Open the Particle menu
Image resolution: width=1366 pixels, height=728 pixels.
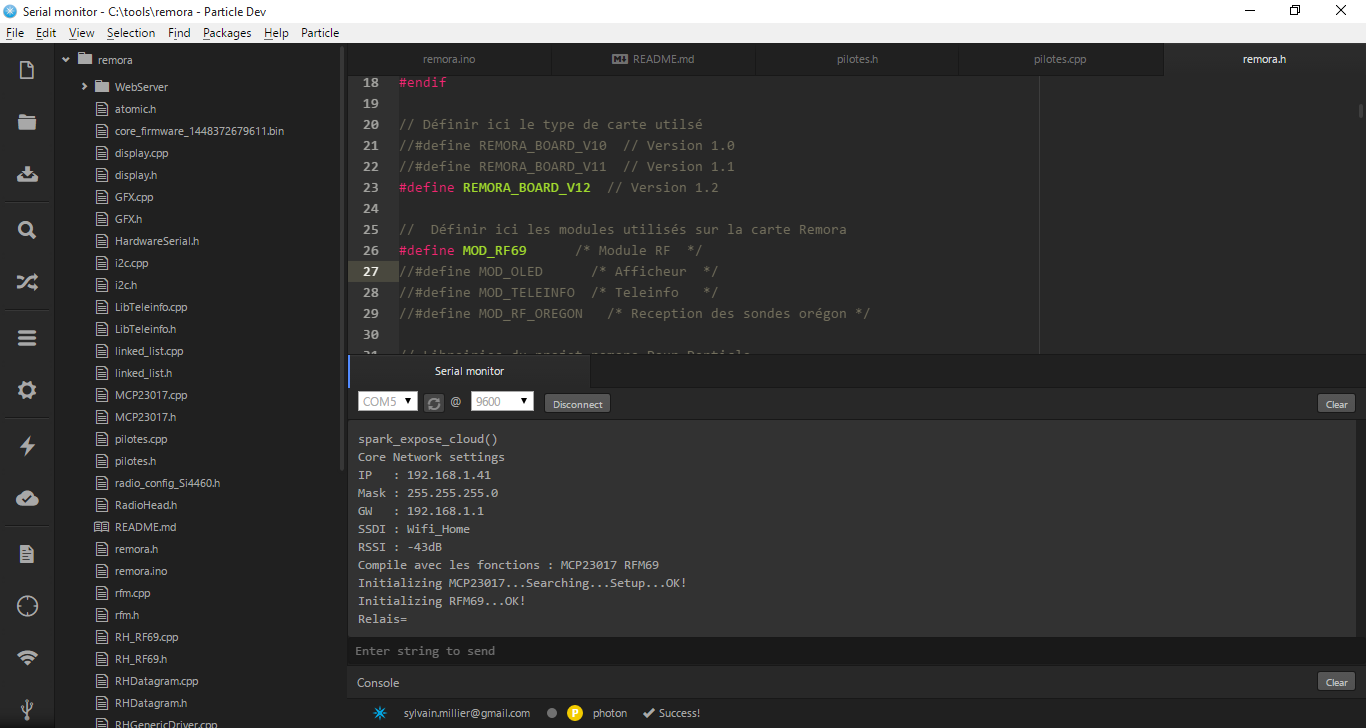[x=320, y=33]
